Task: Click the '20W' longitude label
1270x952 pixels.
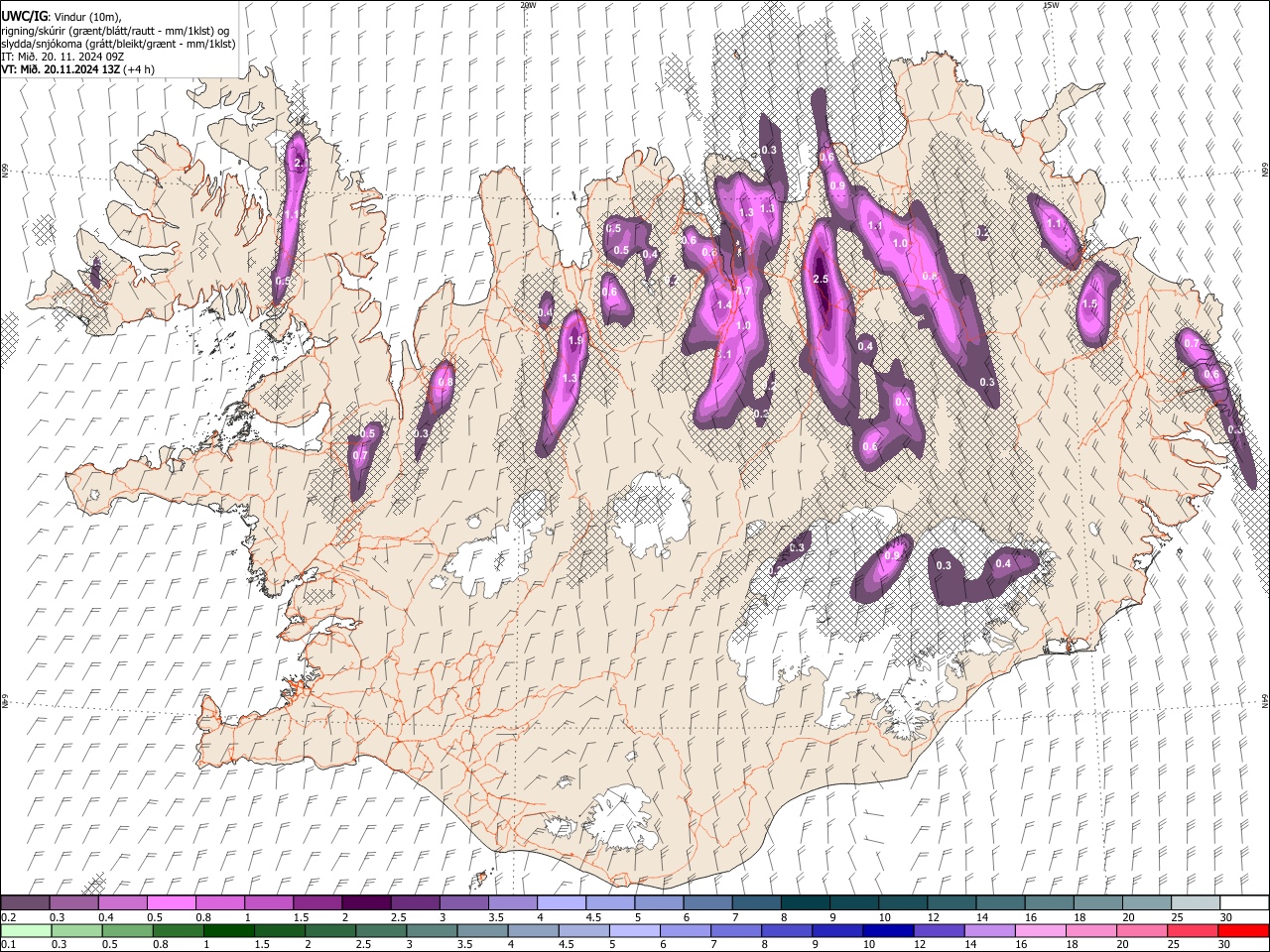Action: (528, 5)
